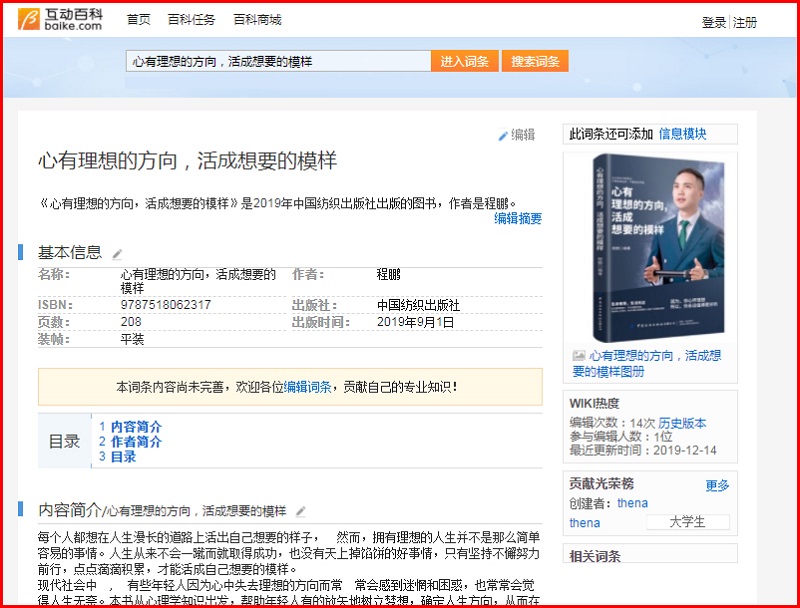Viewport: 800px width, 608px height.
Task: Click 更多 in 贡献光荣榜 panel
Action: pos(717,485)
